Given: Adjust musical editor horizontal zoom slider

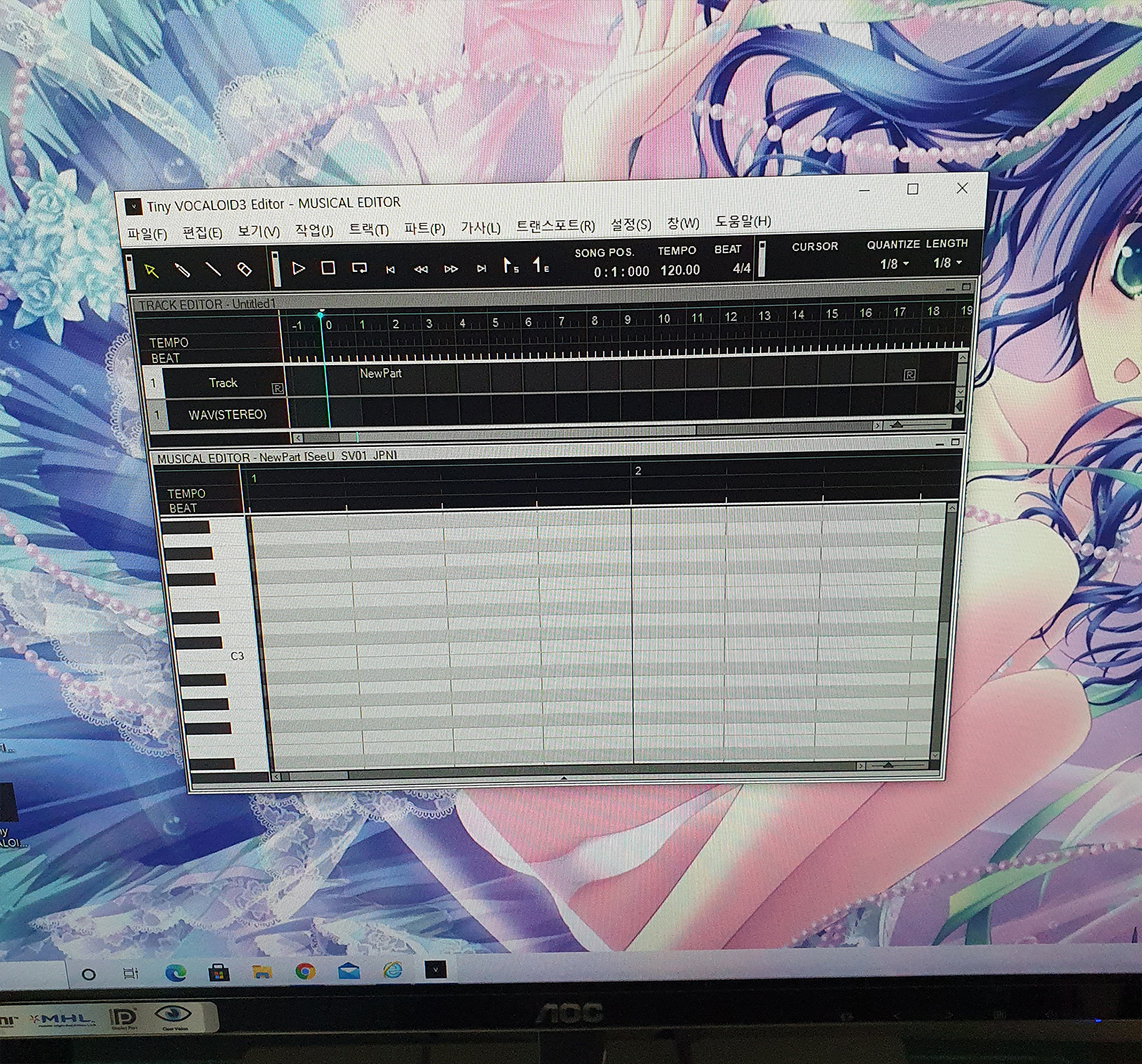Looking at the screenshot, I should (888, 766).
